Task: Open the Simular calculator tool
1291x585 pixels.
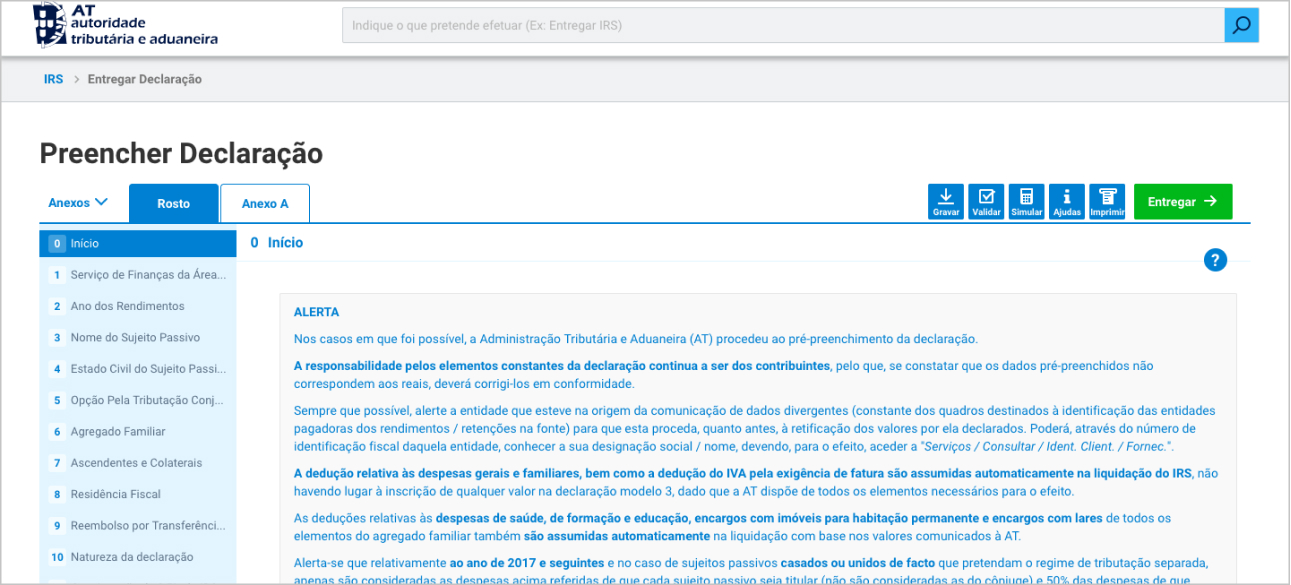Action: pos(1026,201)
